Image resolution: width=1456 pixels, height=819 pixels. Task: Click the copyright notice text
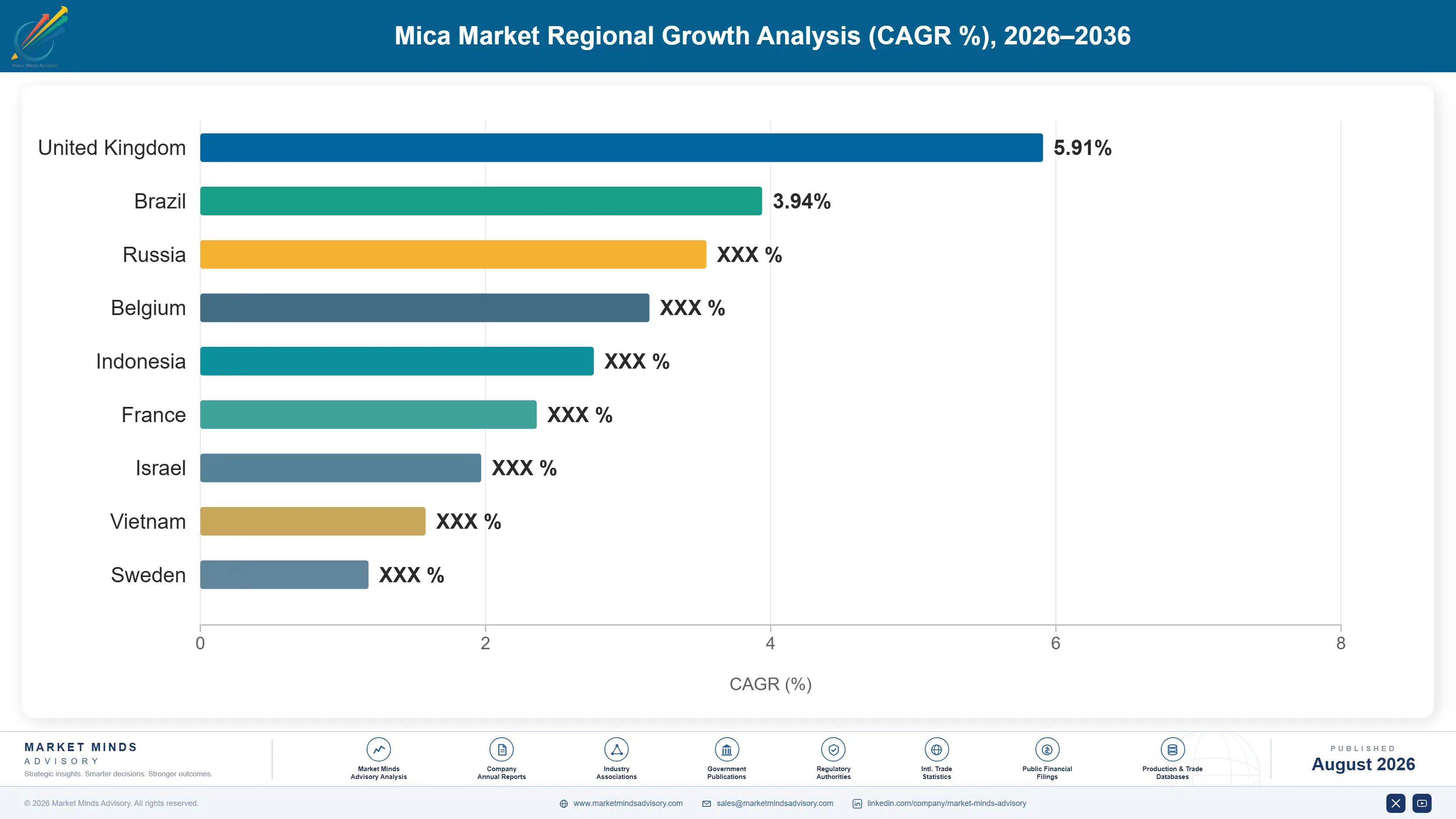pos(111,803)
